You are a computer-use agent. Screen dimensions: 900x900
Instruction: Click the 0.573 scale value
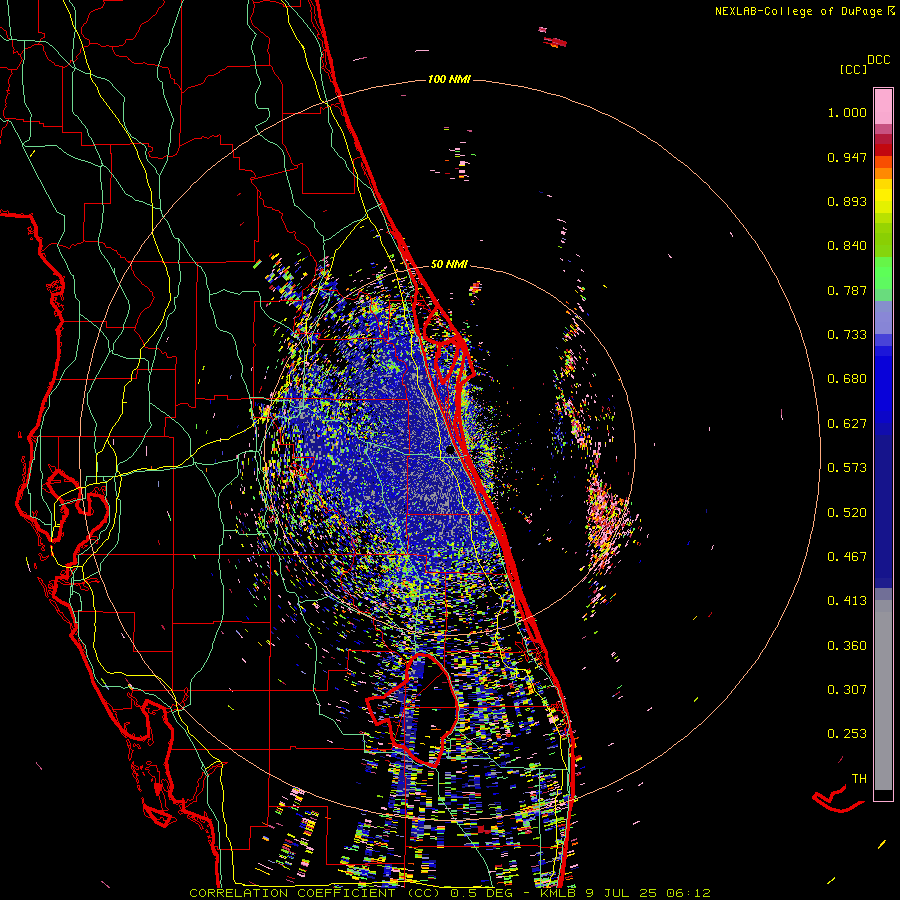[x=847, y=468]
